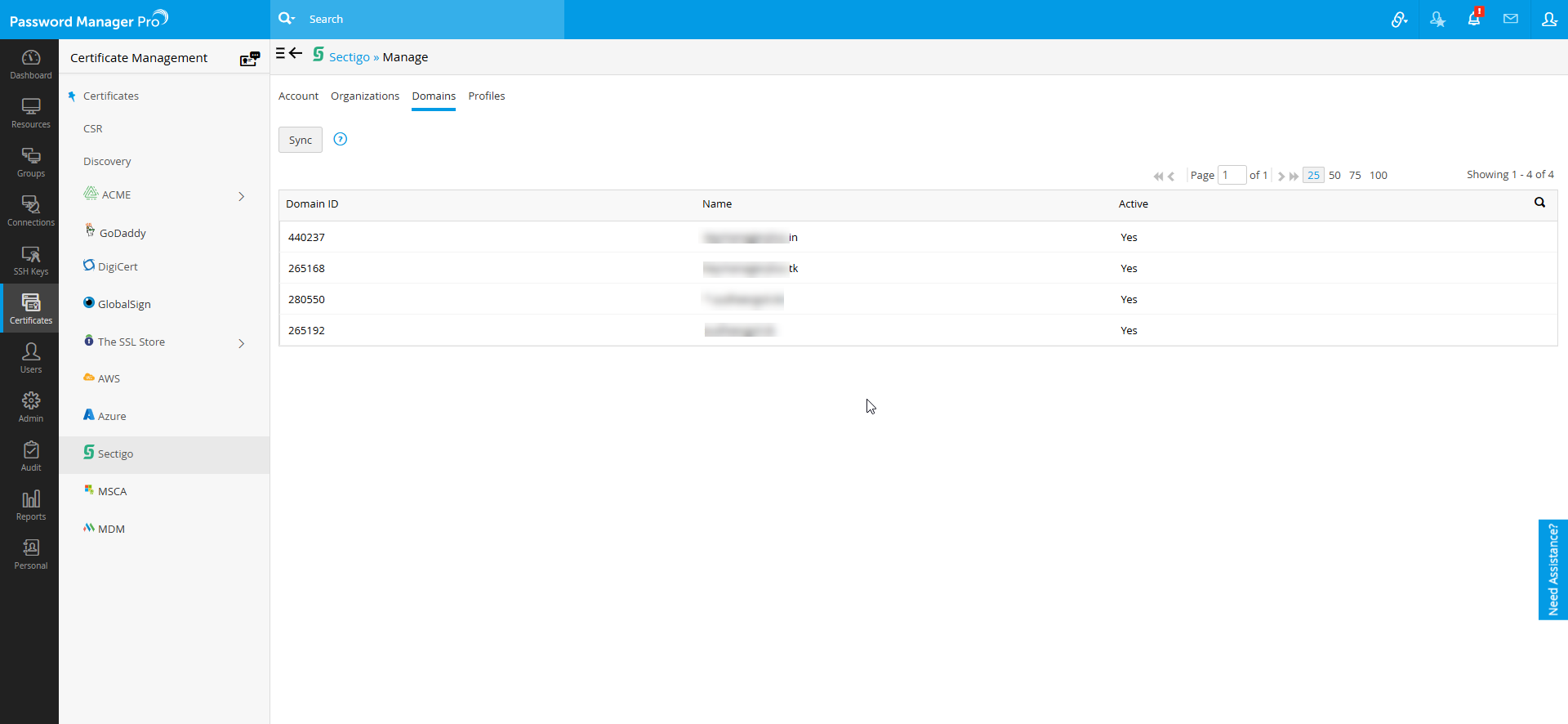
Task: Open the Profiles tab
Action: 487,96
